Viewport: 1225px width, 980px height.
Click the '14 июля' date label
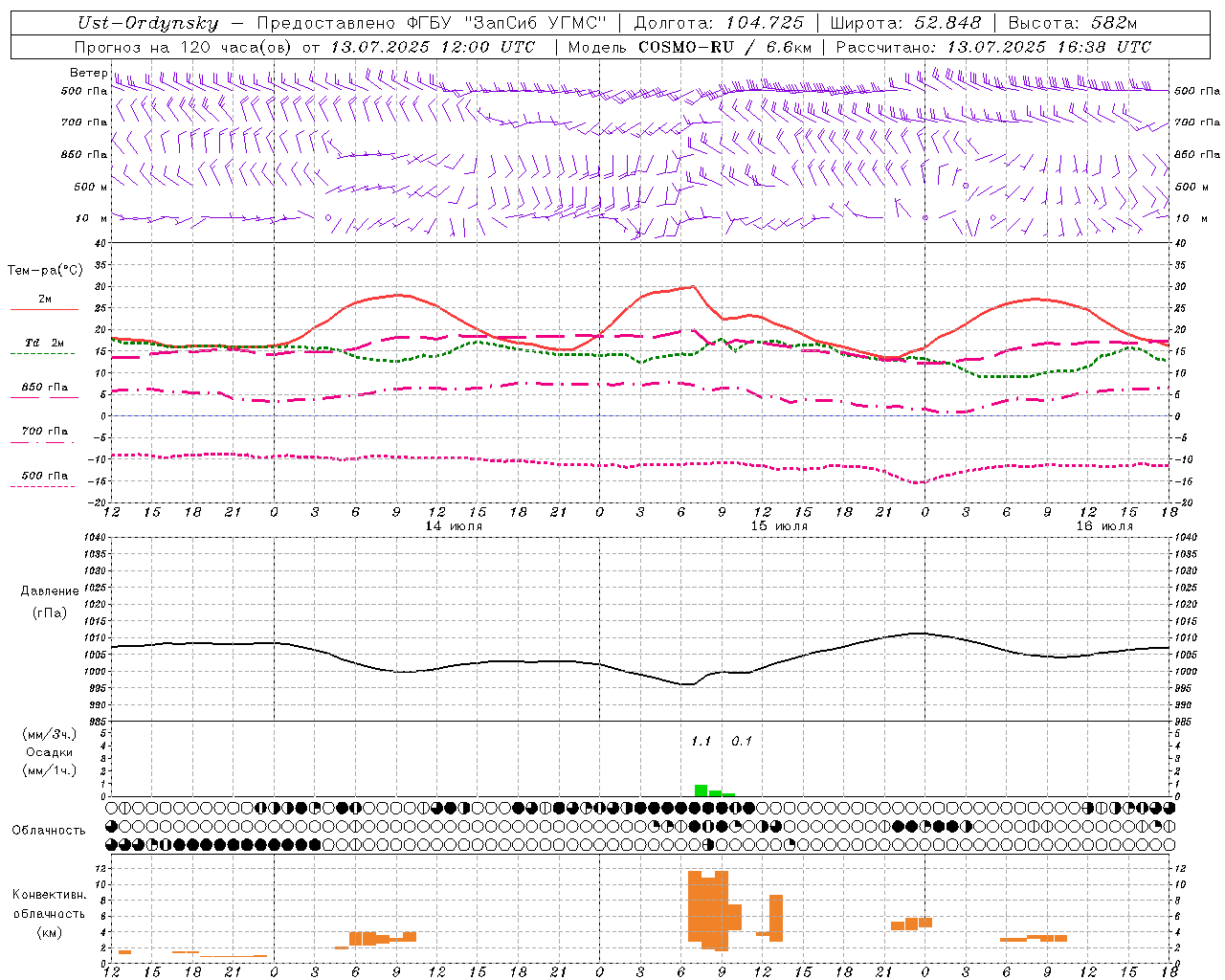pos(454,525)
